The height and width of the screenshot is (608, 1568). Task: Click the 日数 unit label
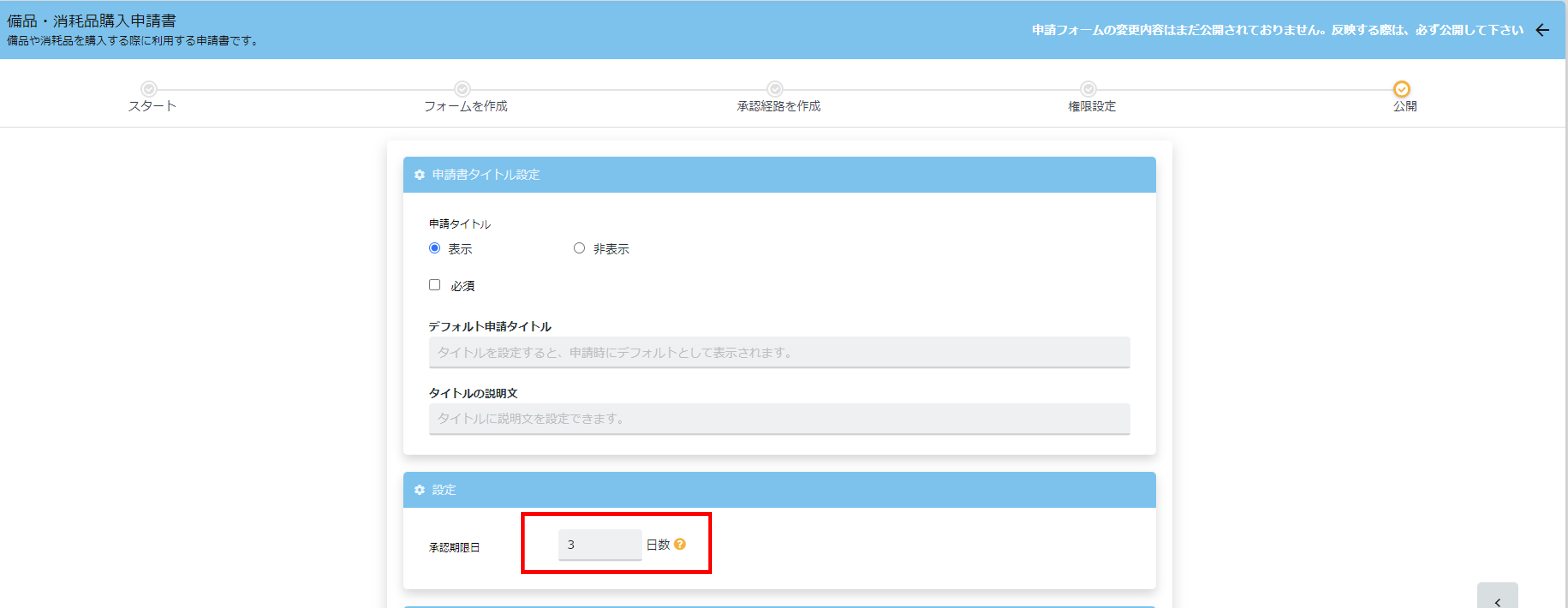pyautogui.click(x=657, y=545)
